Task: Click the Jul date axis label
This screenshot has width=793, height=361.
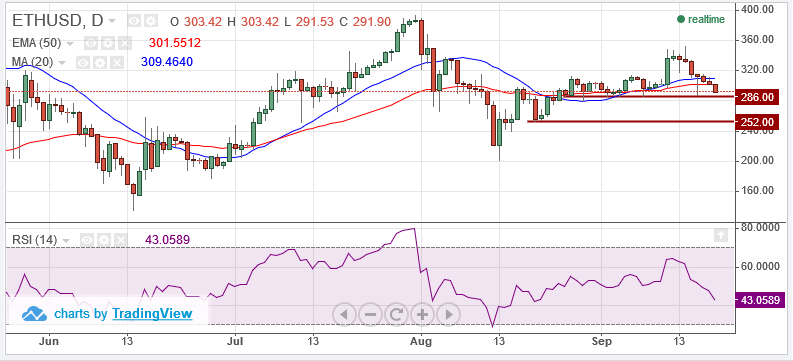Action: click(x=235, y=341)
